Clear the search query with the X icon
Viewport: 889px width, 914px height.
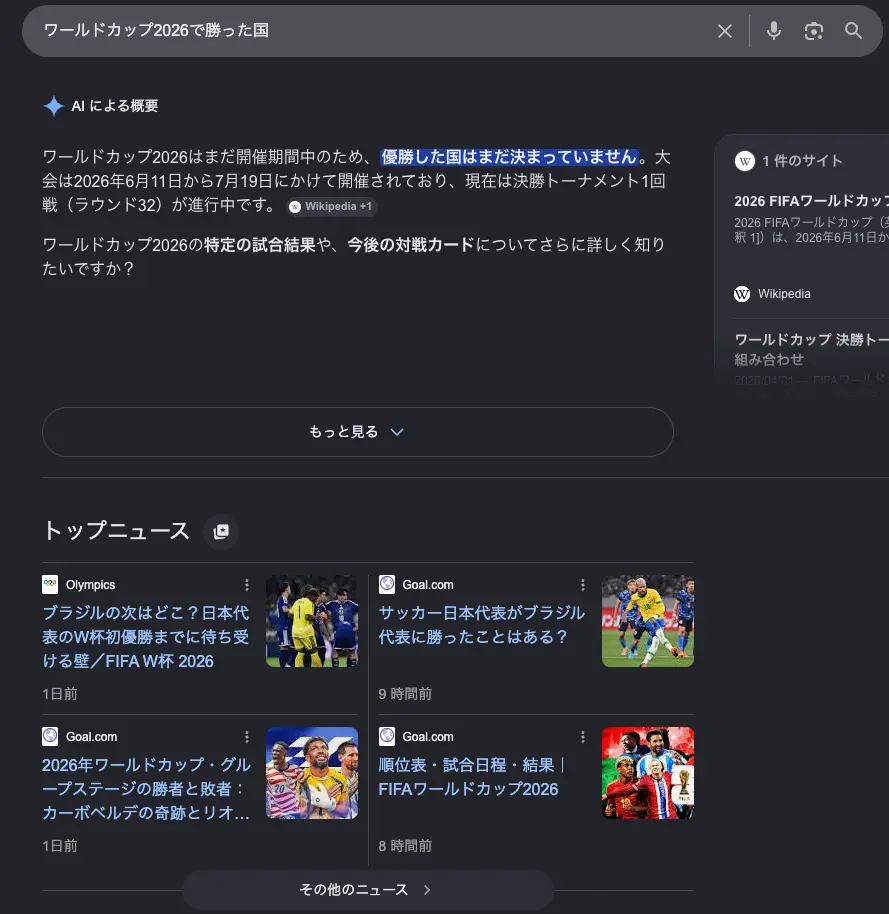click(x=725, y=31)
